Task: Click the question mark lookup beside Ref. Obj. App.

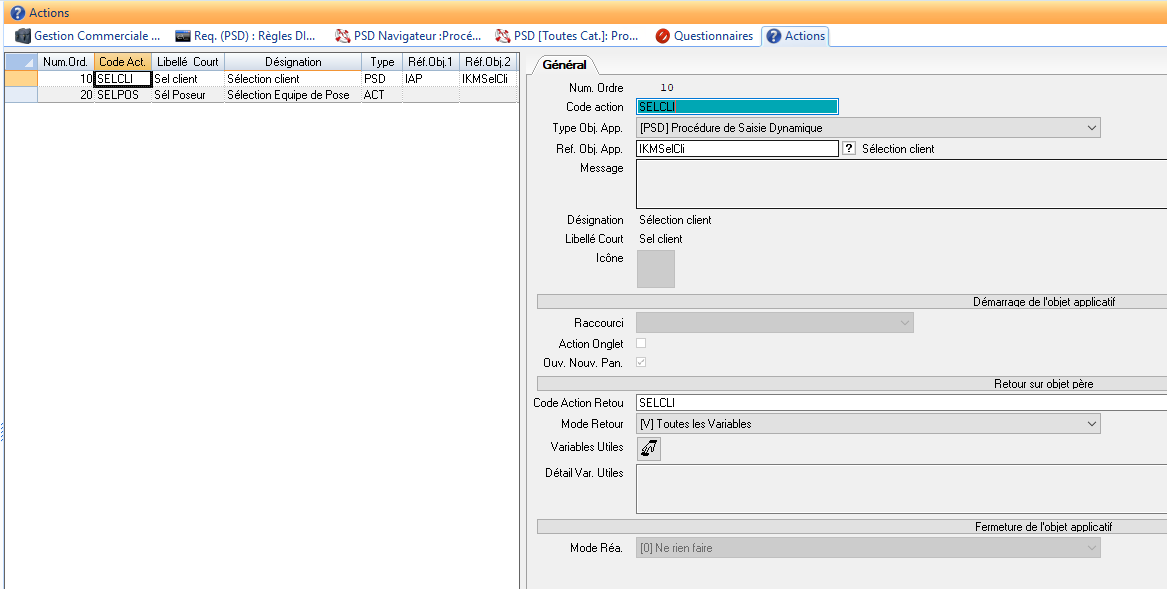Action: click(849, 148)
